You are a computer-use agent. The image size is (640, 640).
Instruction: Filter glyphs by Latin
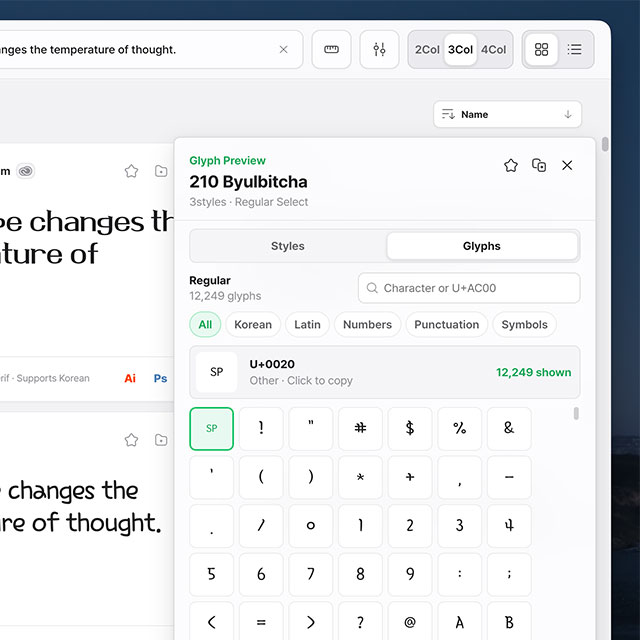pos(307,324)
